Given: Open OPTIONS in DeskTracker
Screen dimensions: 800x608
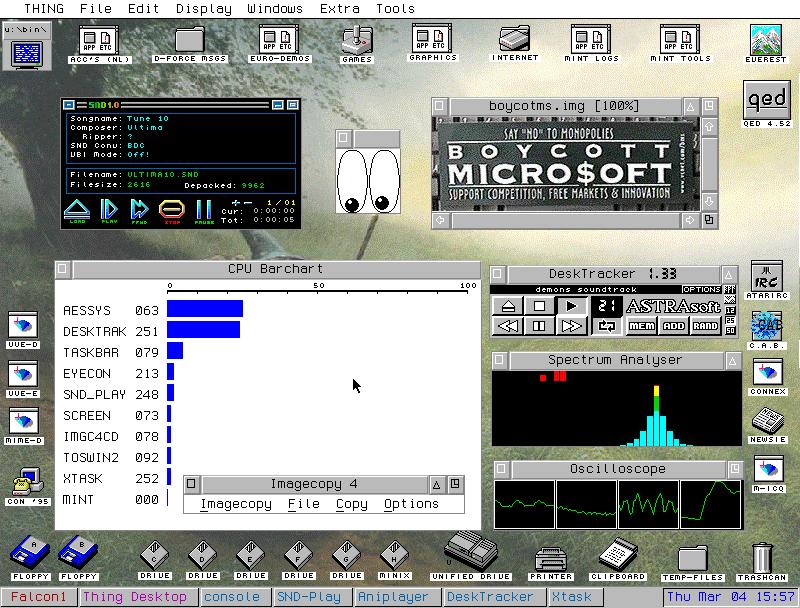Looking at the screenshot, I should [x=702, y=289].
